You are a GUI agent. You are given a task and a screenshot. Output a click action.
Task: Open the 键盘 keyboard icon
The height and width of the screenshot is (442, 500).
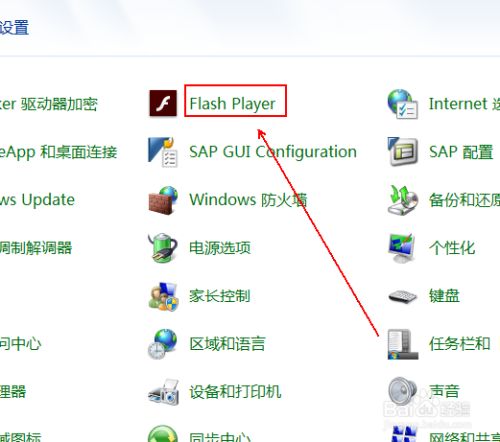tap(403, 296)
